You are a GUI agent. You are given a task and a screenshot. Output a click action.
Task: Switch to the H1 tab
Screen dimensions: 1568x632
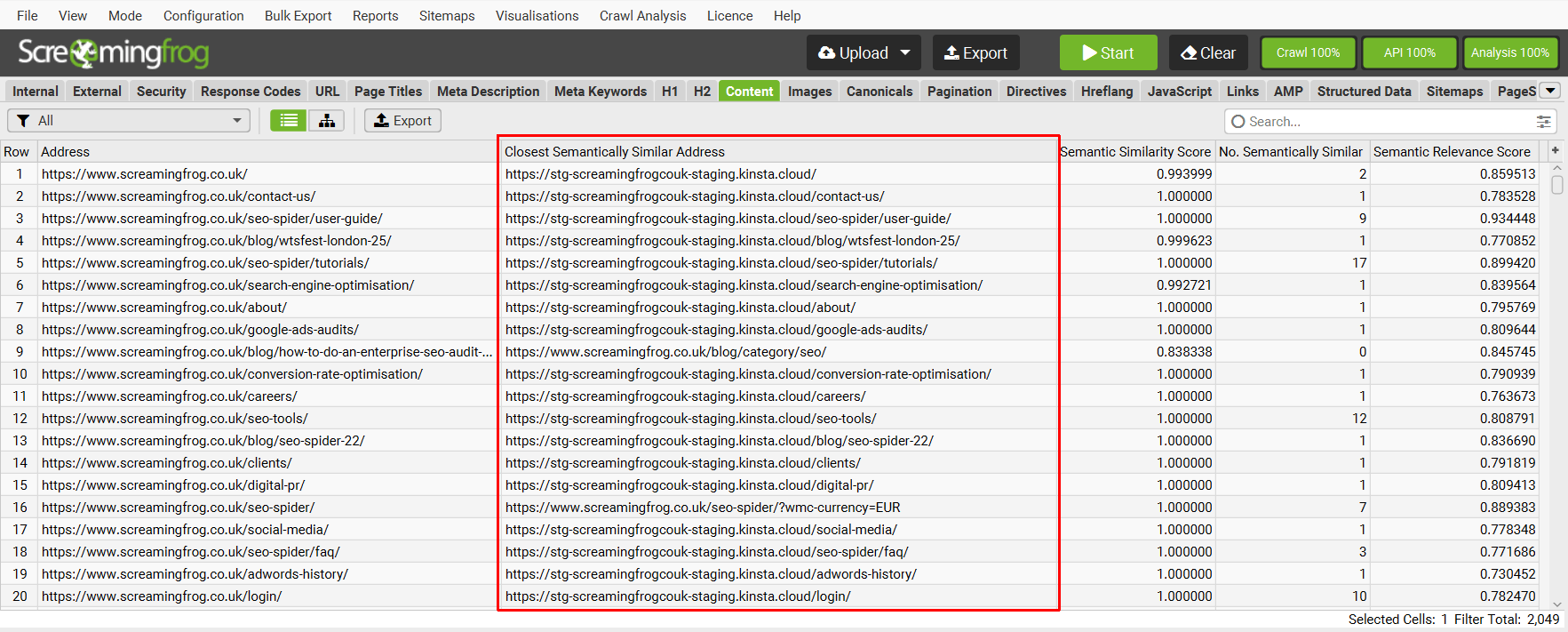670,91
